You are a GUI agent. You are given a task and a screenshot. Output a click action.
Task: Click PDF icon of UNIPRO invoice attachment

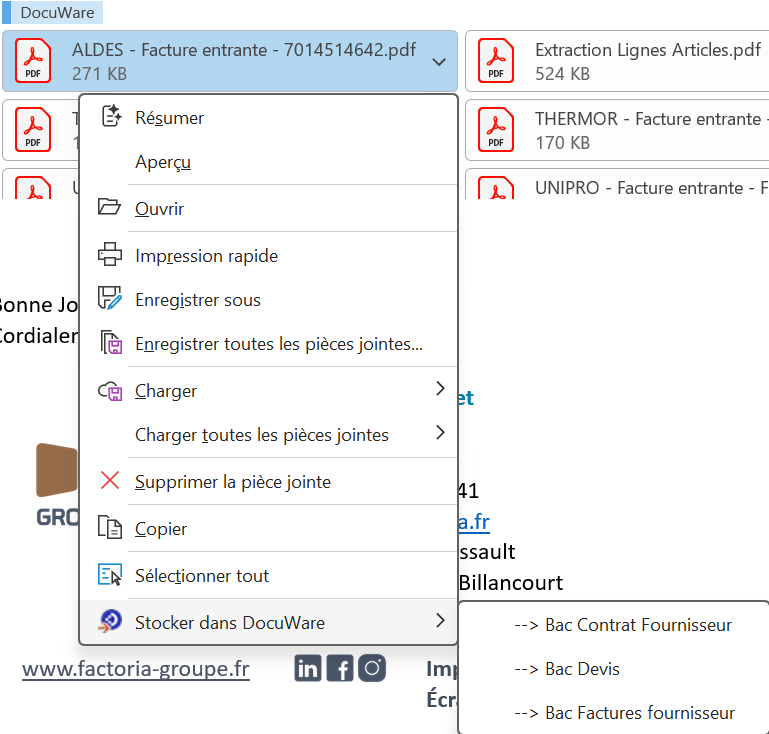pos(496,187)
